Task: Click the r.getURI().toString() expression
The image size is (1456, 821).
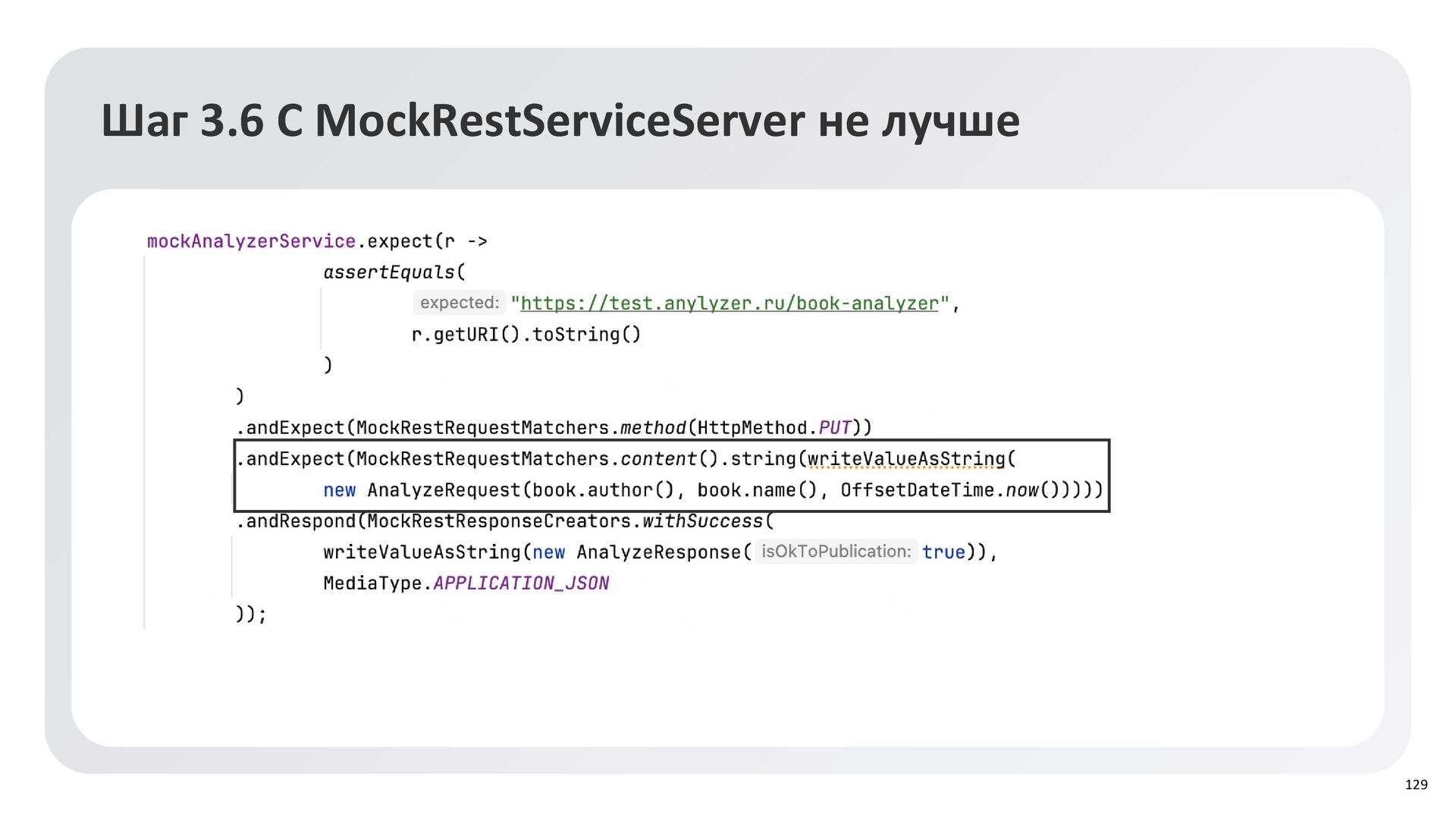Action: click(x=526, y=335)
